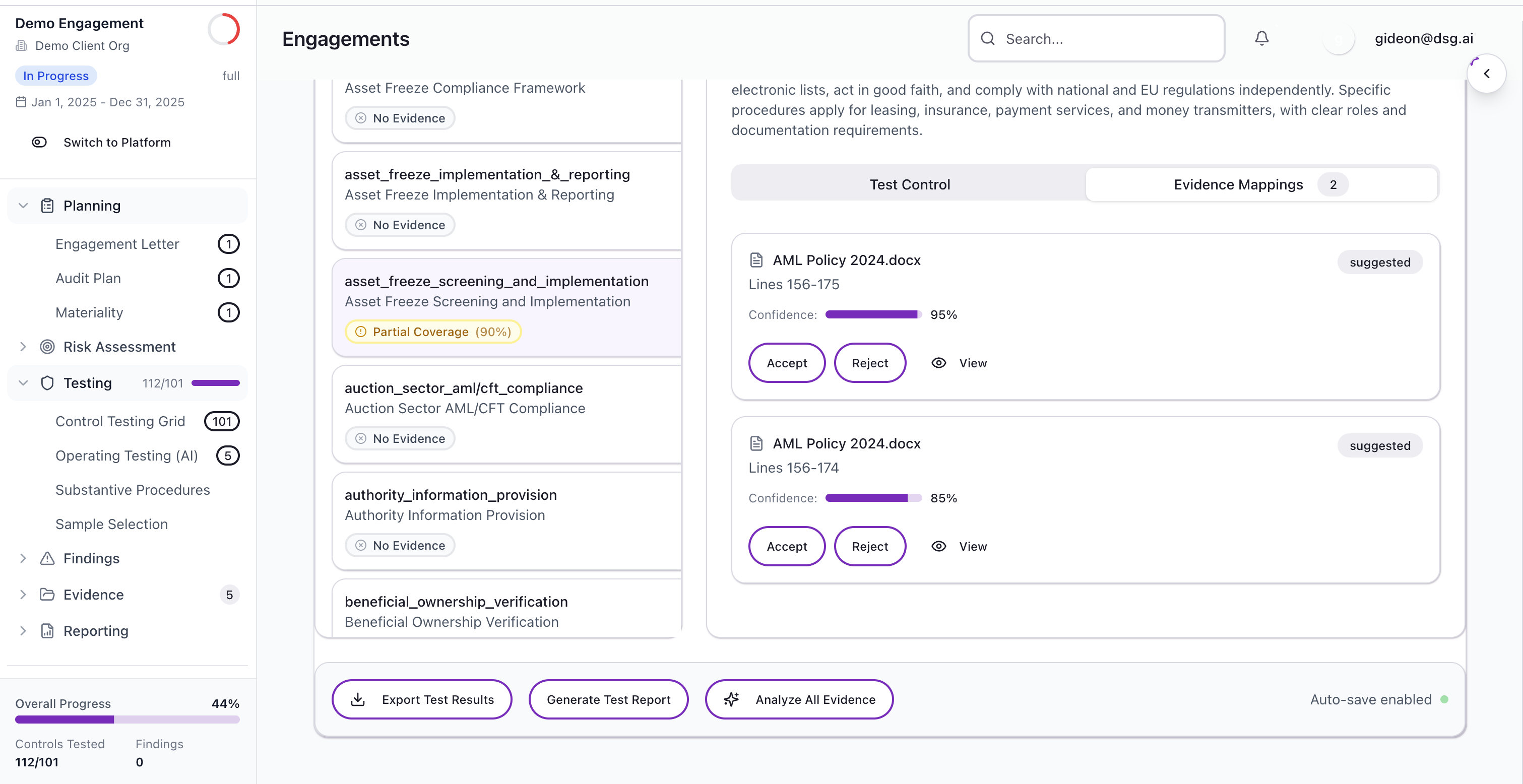Accept the Lines 156-174 evidence mapping
Screen dimensions: 1523x784
[786, 546]
